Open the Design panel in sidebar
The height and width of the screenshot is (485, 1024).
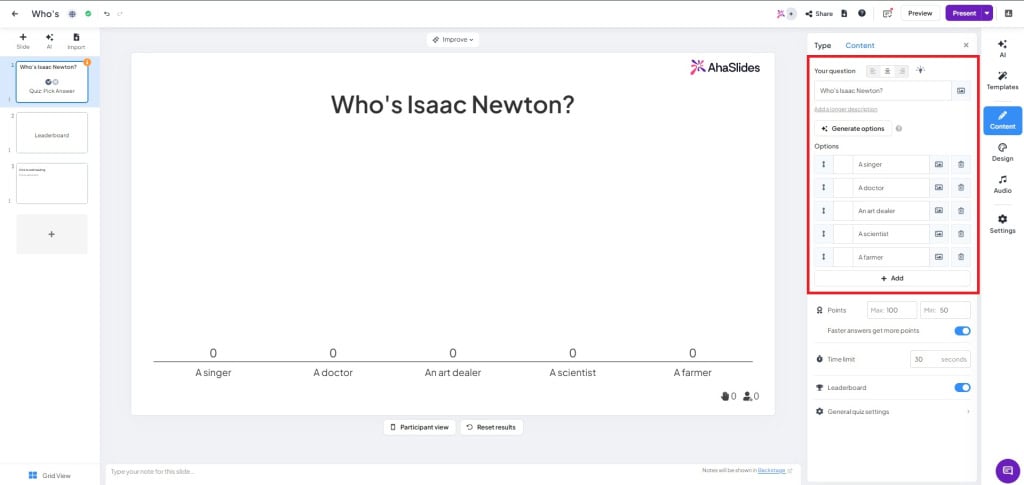1002,151
